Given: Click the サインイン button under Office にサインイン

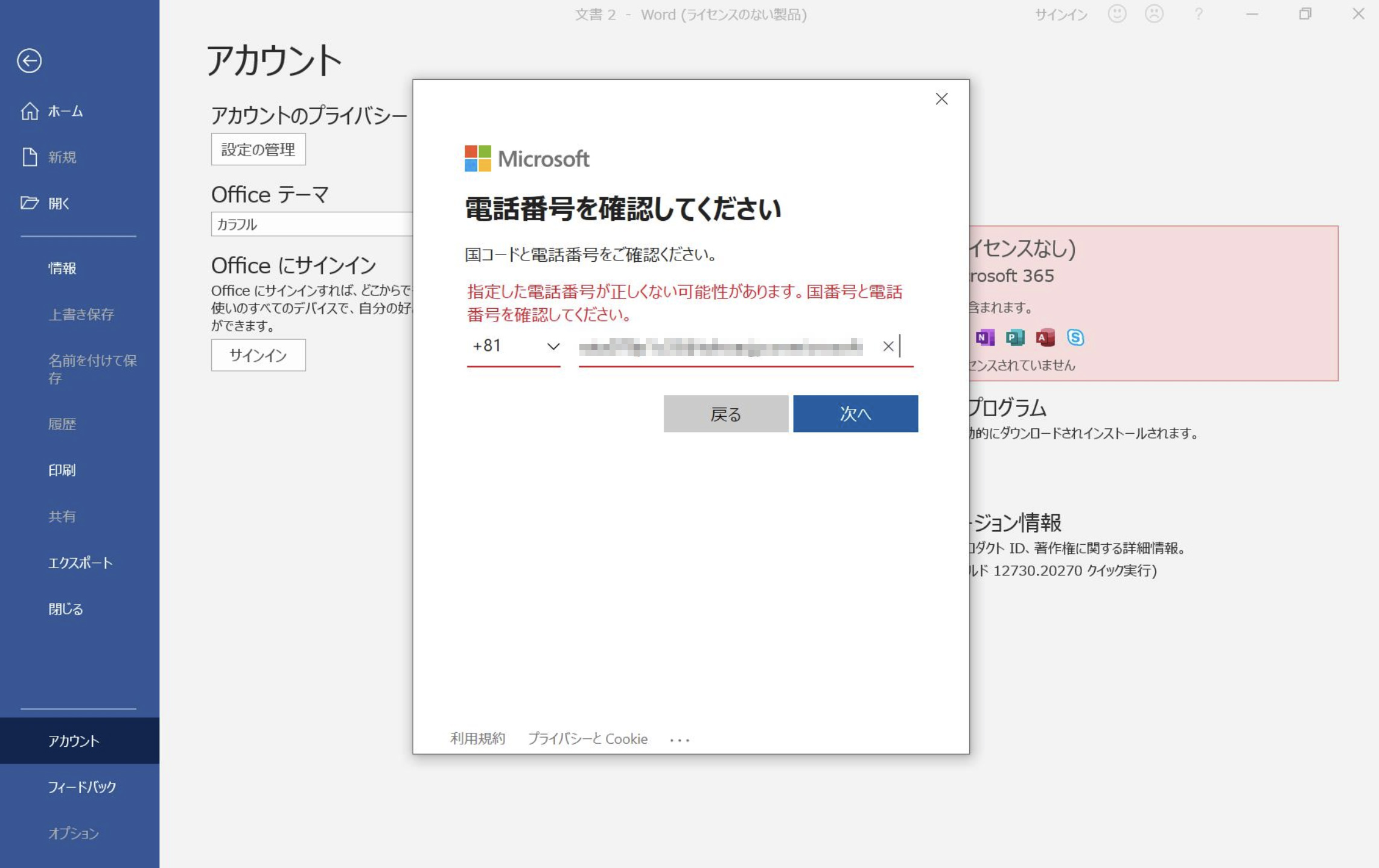Looking at the screenshot, I should (x=258, y=355).
